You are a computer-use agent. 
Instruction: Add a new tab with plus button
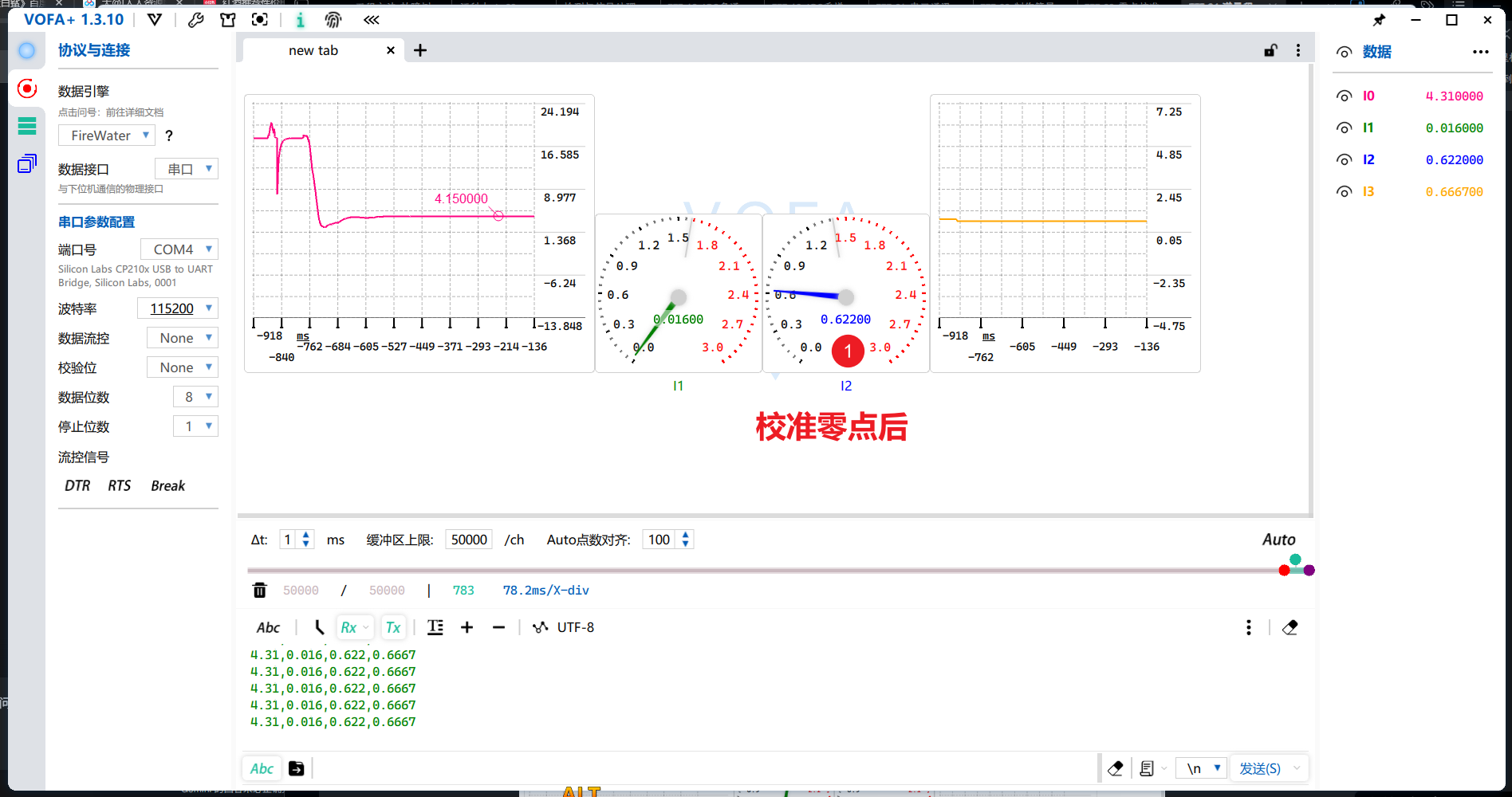point(420,50)
